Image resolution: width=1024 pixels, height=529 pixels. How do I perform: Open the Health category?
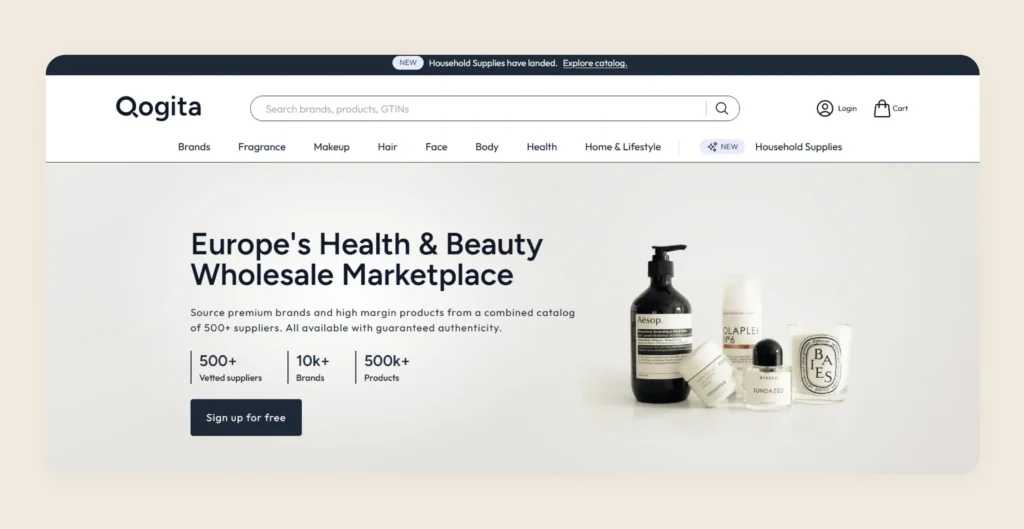coord(542,147)
